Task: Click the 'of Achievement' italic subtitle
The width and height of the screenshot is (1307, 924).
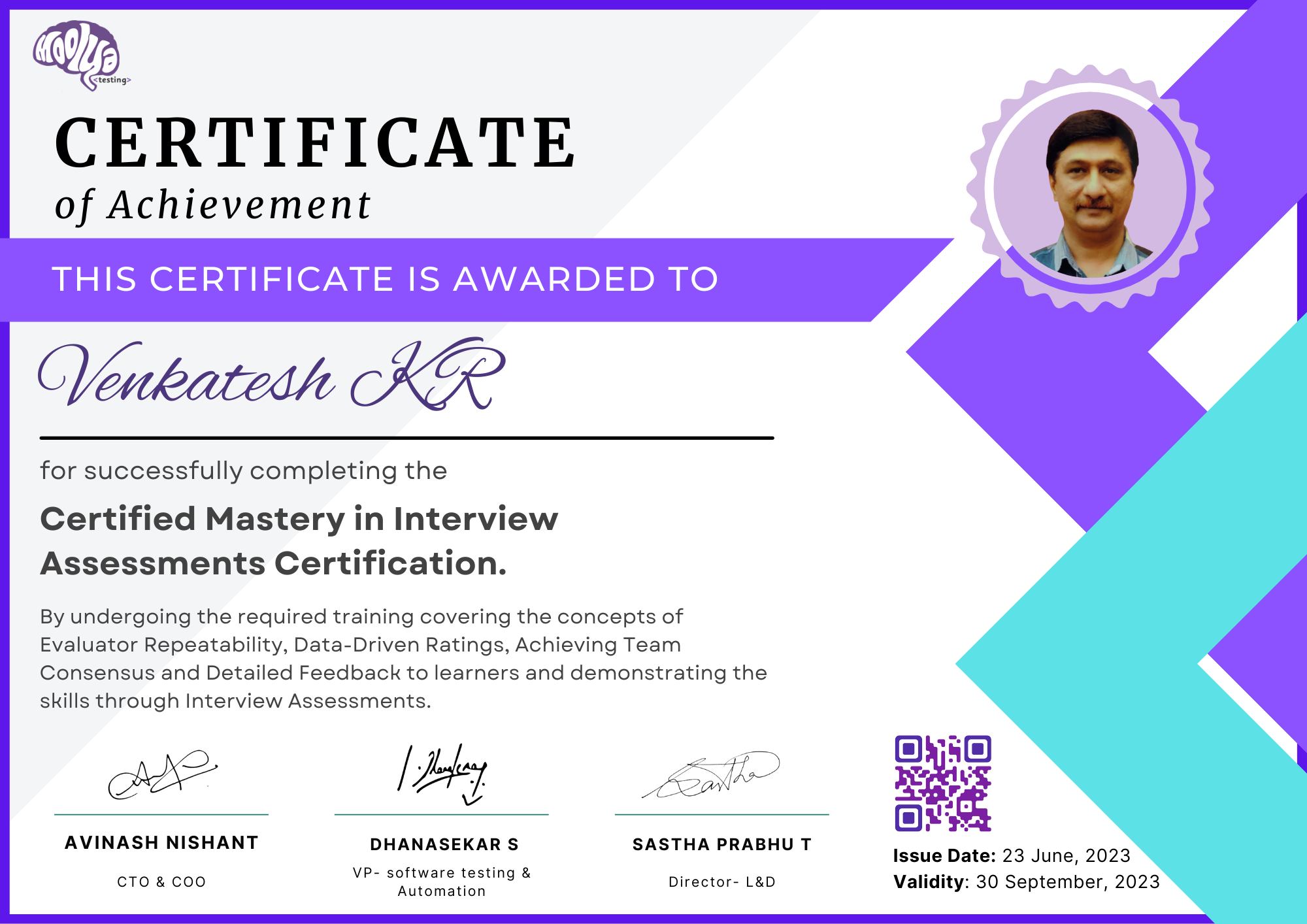Action: [x=212, y=205]
